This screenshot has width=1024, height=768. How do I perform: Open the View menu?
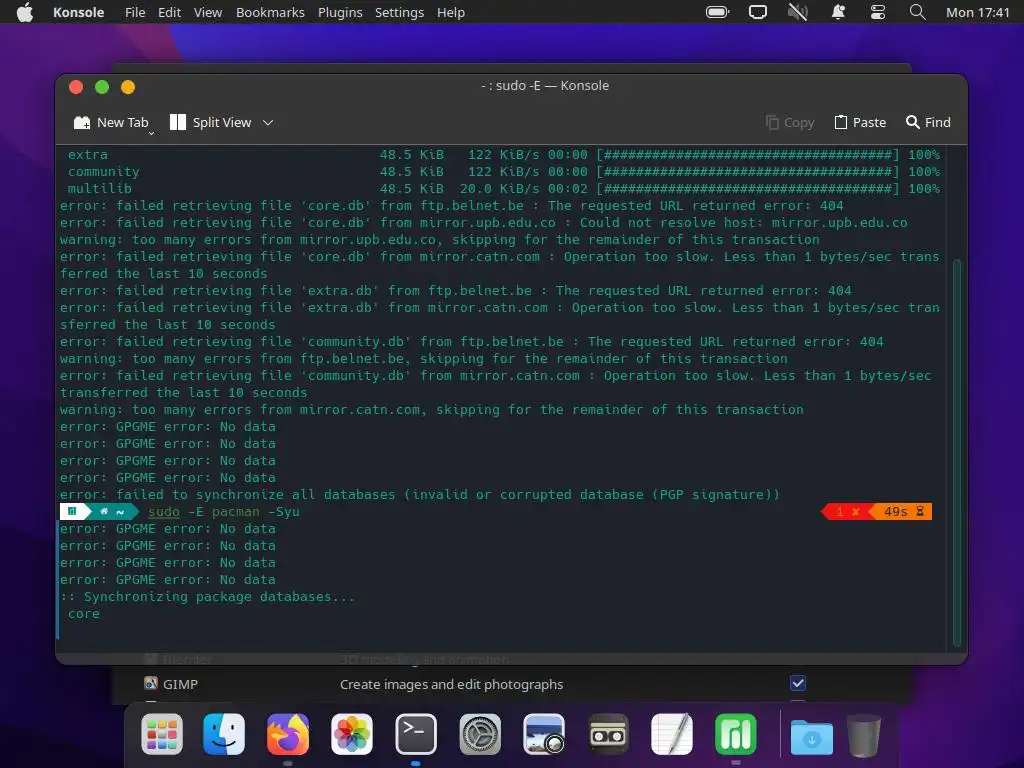click(x=208, y=12)
